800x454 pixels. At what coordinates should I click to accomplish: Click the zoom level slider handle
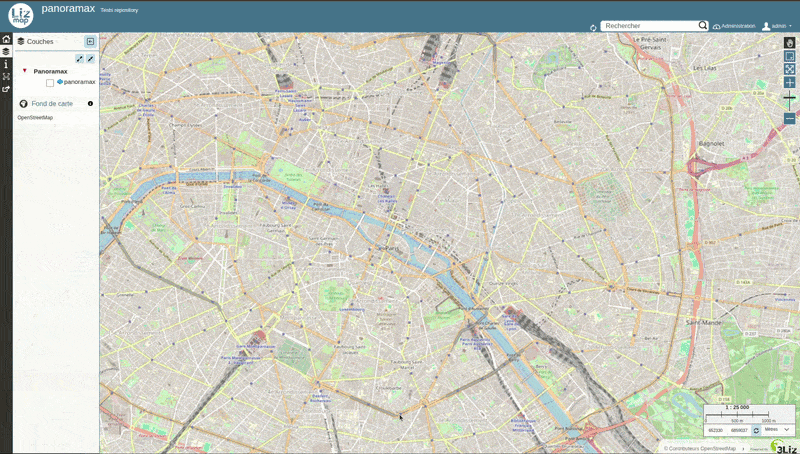pos(790,97)
